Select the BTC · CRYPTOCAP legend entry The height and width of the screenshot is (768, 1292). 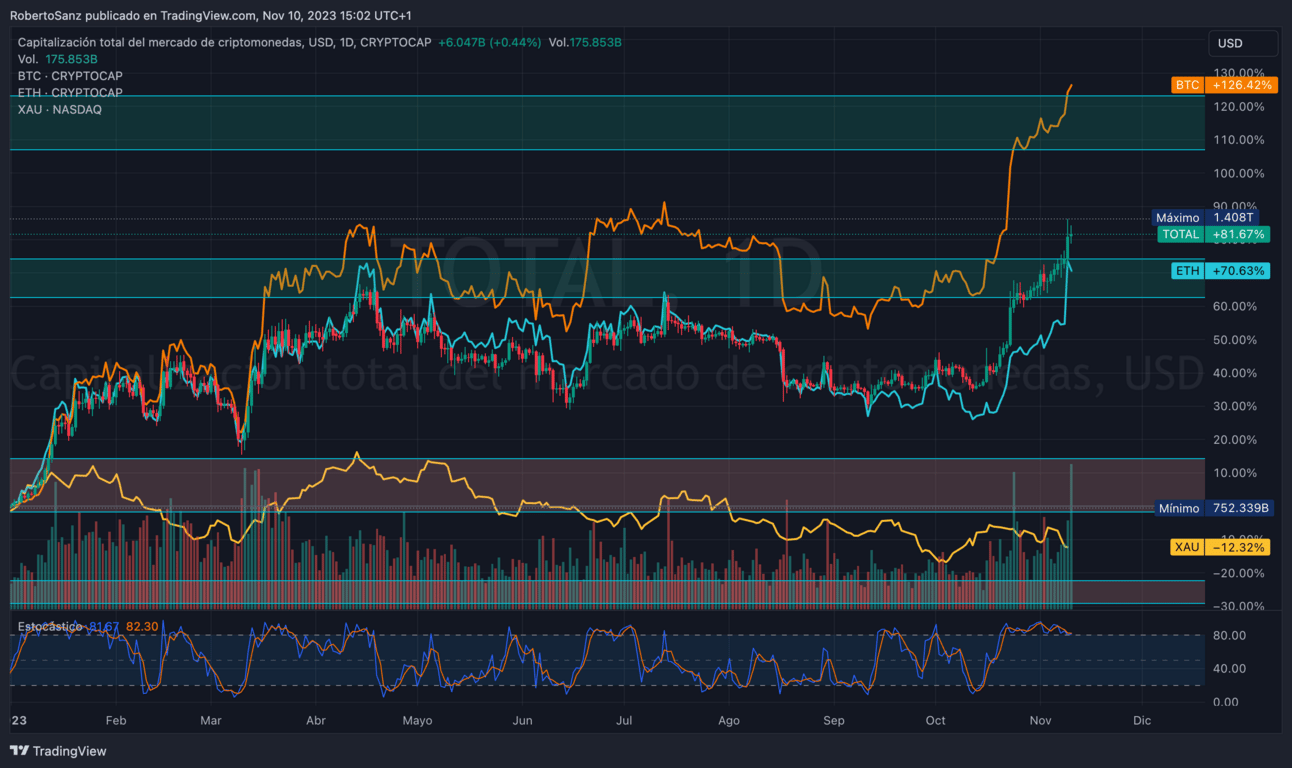coord(70,76)
